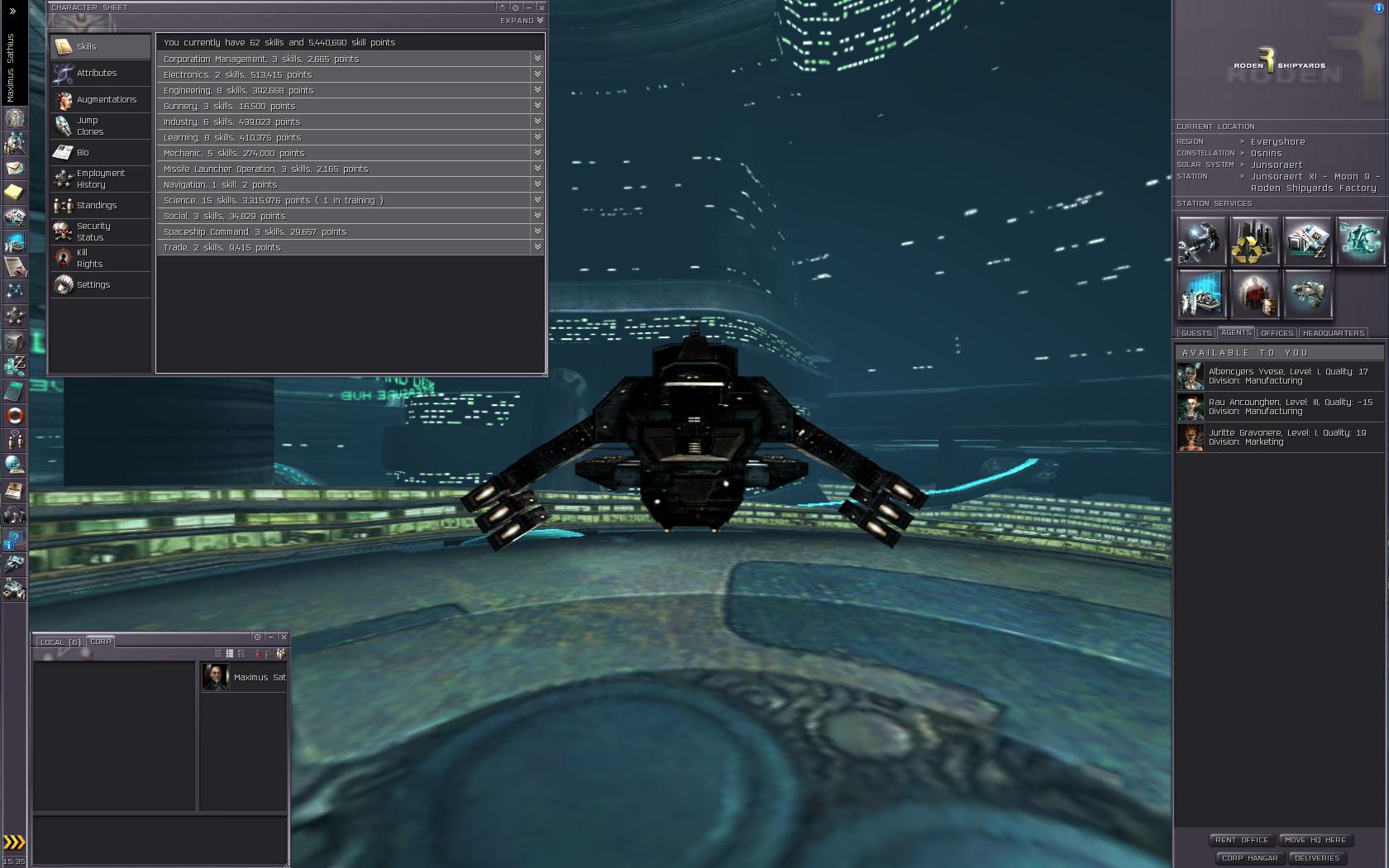1389x868 pixels.
Task: Open the Augmentations section
Action: [x=101, y=99]
